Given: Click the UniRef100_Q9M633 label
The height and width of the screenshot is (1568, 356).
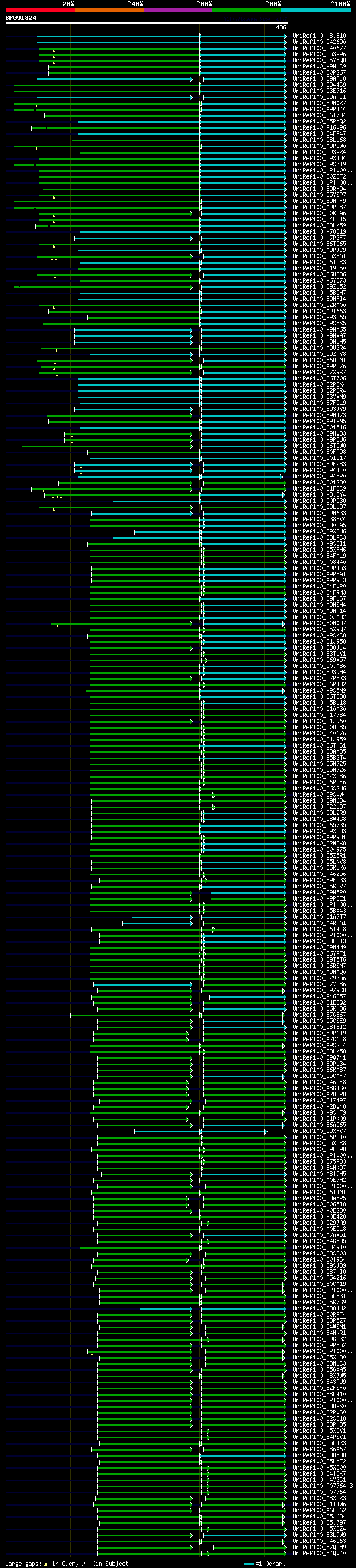Looking at the screenshot, I should click(319, 513).
